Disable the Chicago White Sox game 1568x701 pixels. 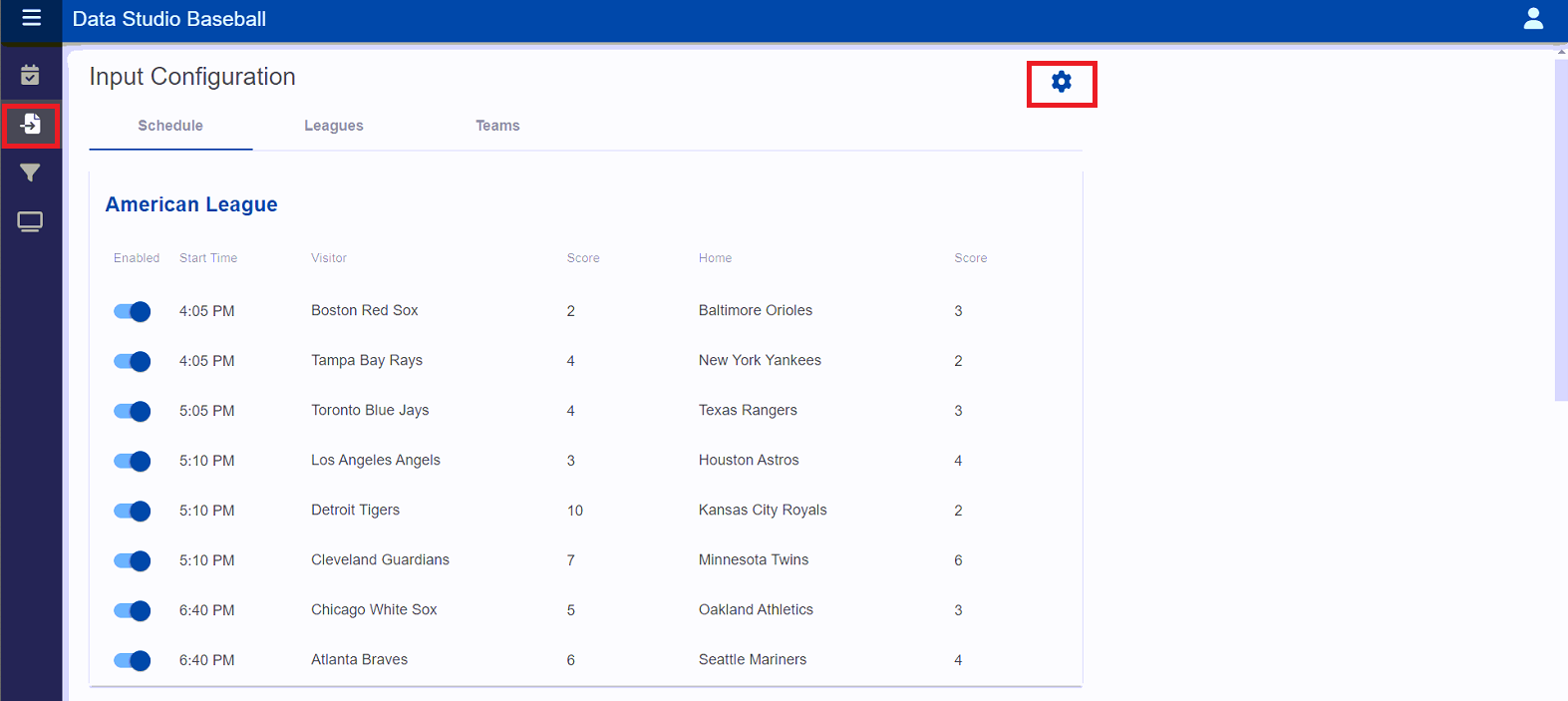point(132,610)
